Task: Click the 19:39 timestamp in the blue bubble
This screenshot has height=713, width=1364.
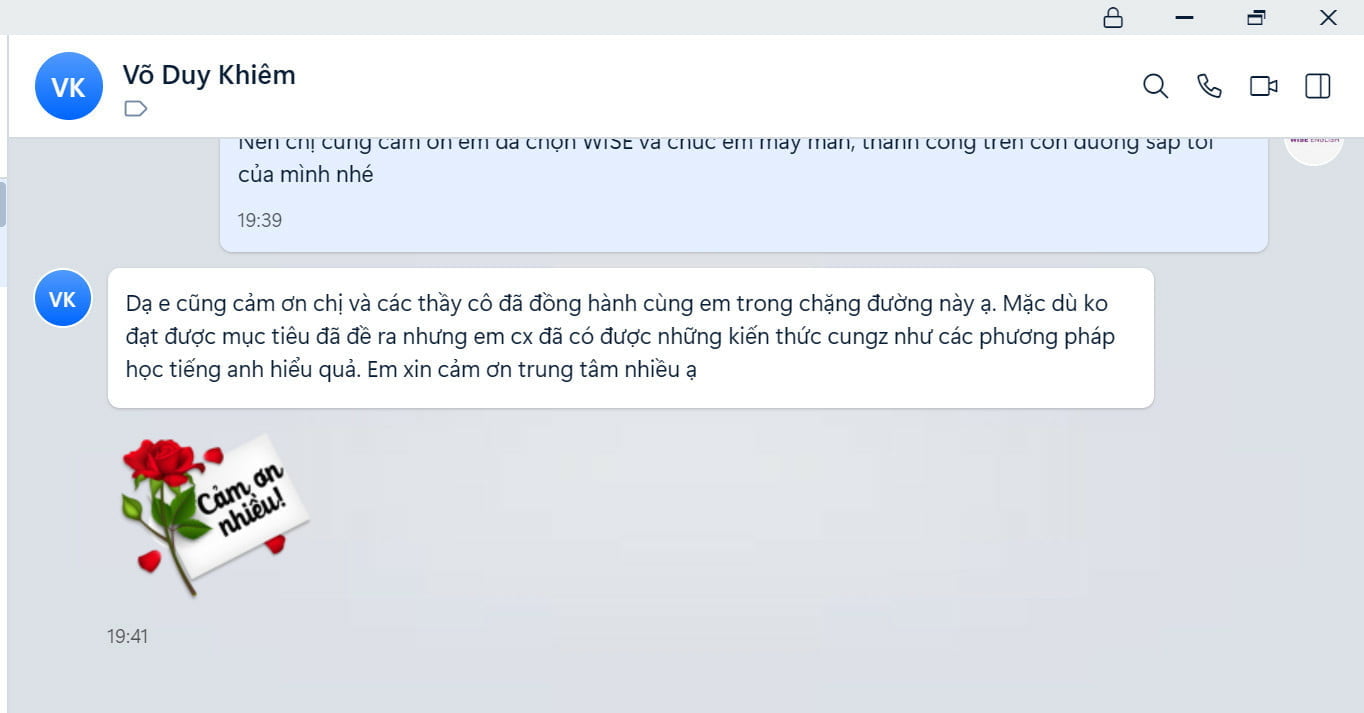Action: (x=259, y=220)
